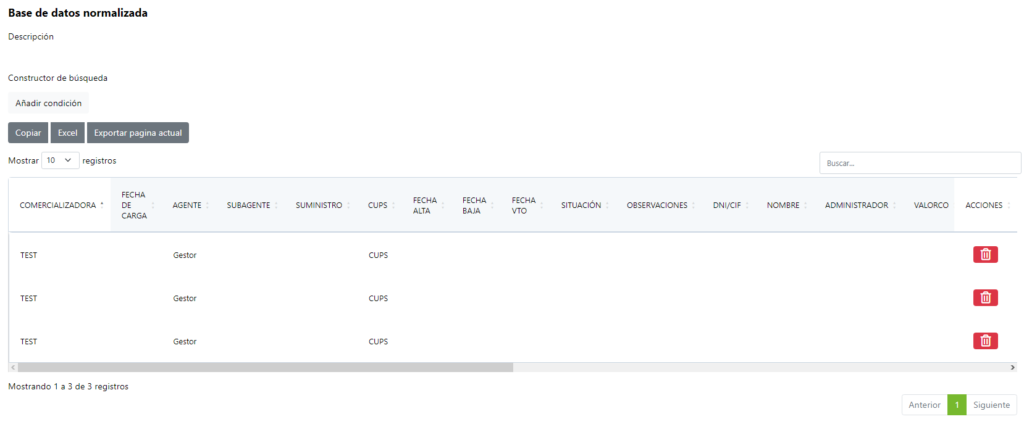The image size is (1024, 435).
Task: Sort by Situación column header
Action: click(x=581, y=205)
